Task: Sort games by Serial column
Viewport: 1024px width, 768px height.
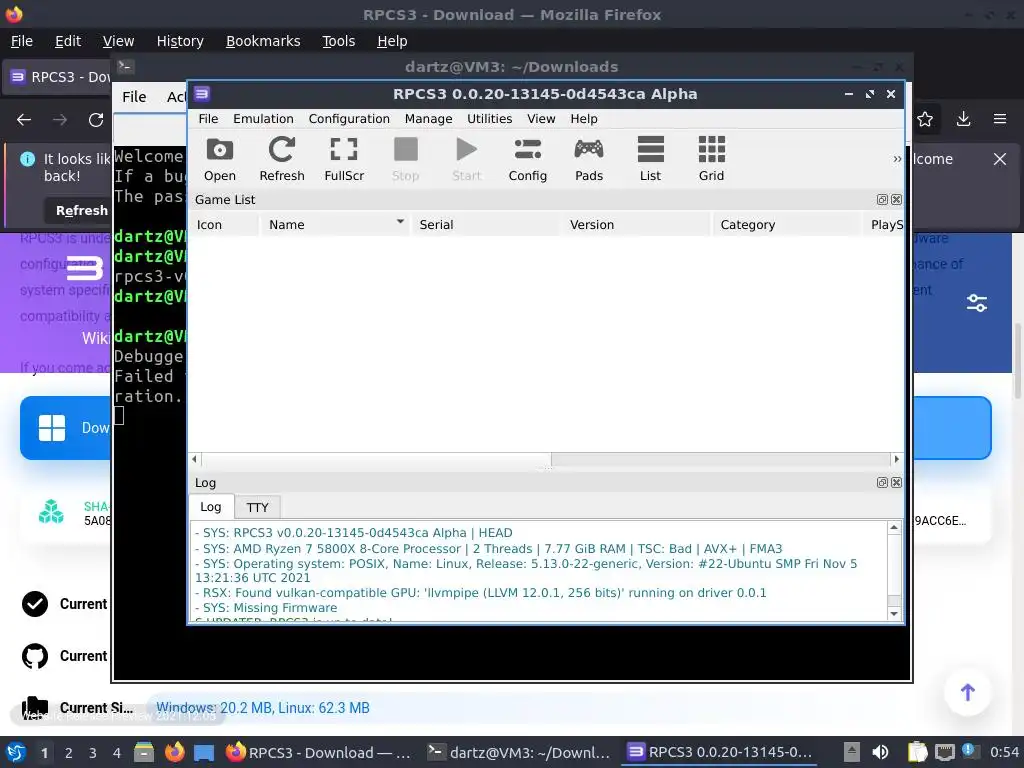Action: (x=485, y=225)
